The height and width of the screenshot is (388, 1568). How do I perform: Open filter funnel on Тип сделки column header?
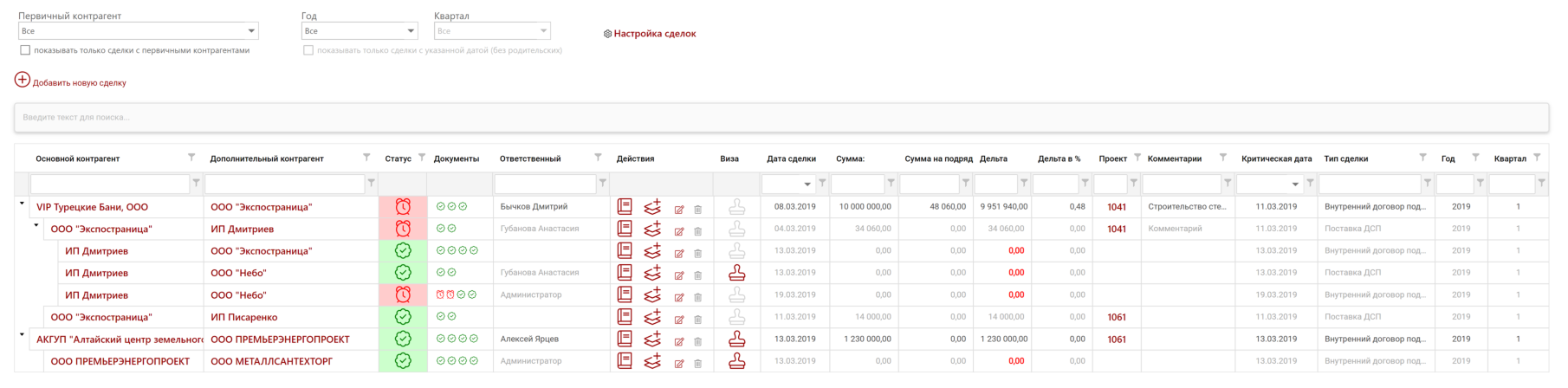(1422, 158)
